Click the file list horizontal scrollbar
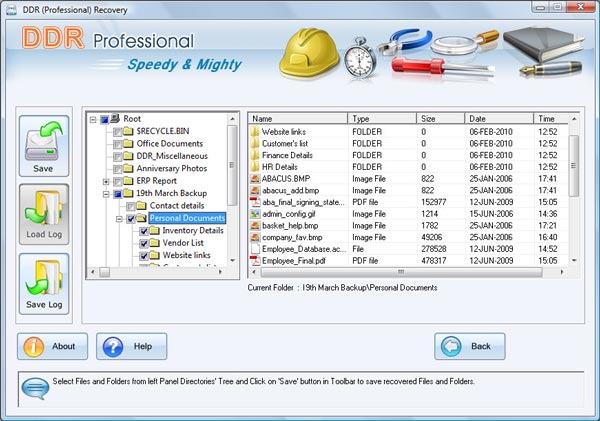Viewport: 600px width, 421px height. pyautogui.click(x=400, y=272)
